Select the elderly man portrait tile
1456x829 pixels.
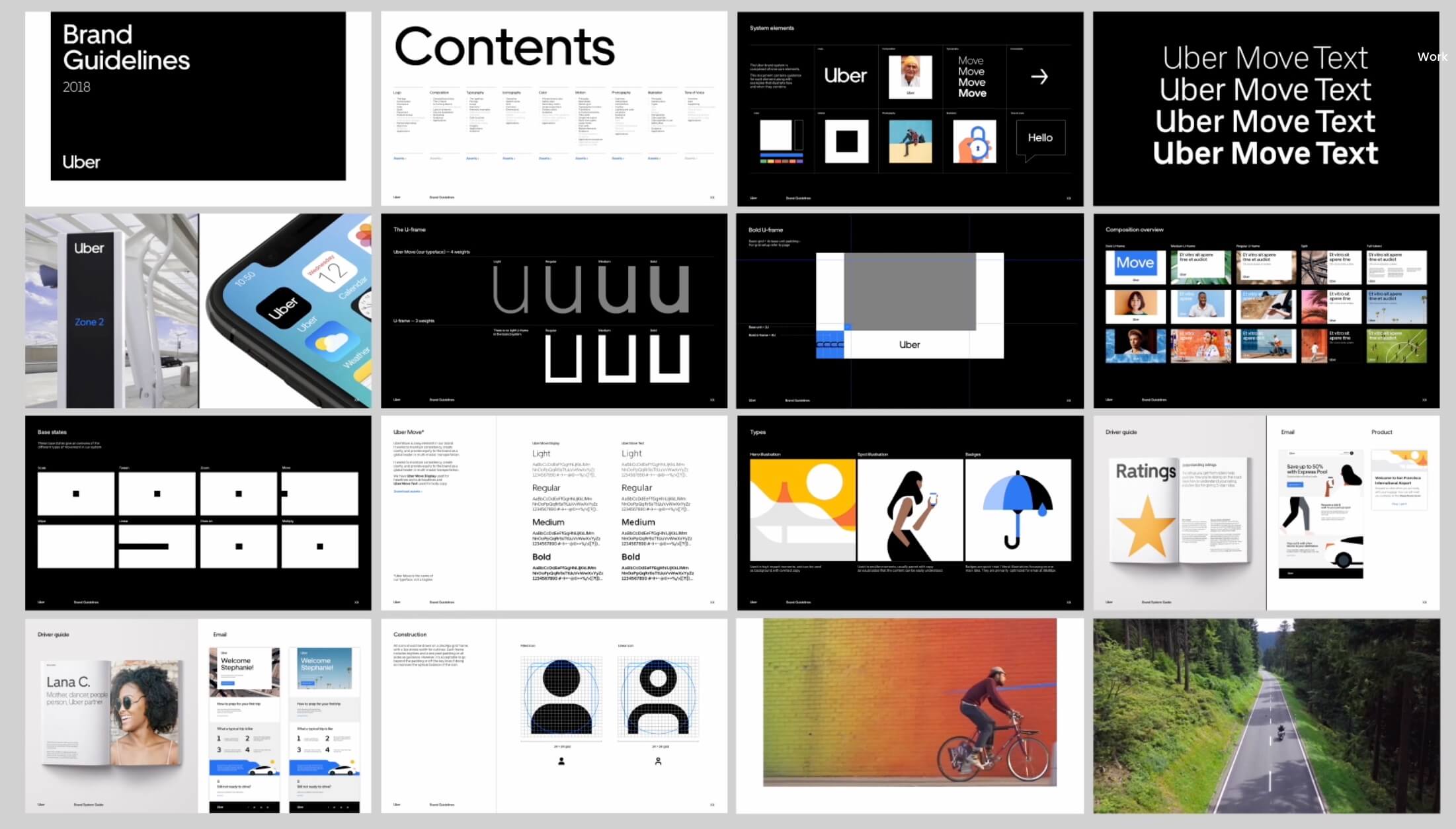click(910, 77)
